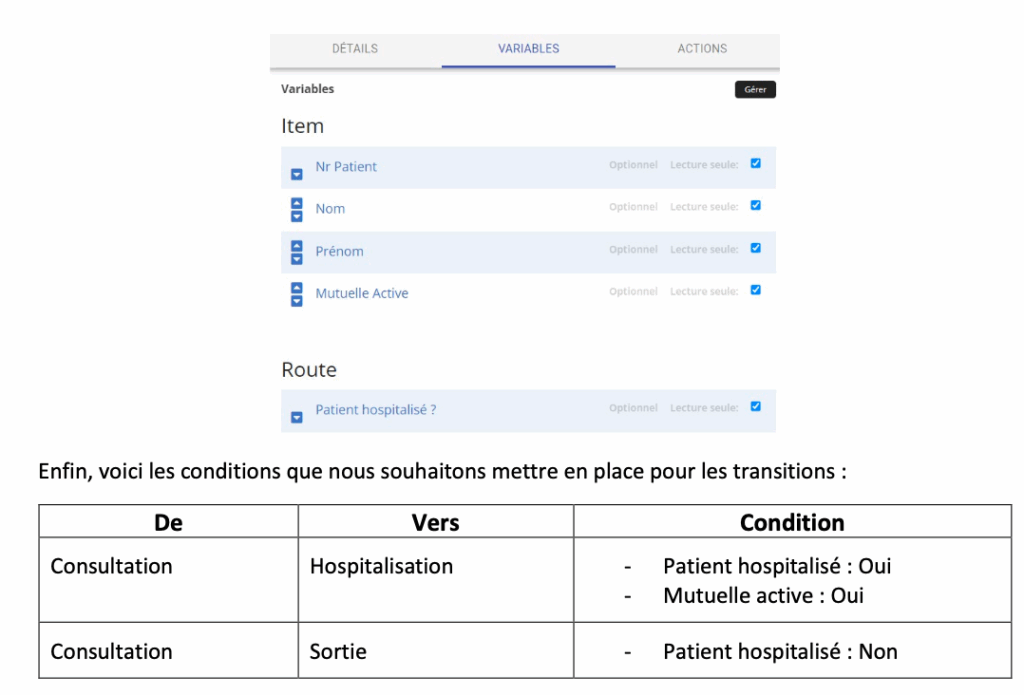Move Prénom variable down
The height and width of the screenshot is (695, 1024).
coord(296,258)
